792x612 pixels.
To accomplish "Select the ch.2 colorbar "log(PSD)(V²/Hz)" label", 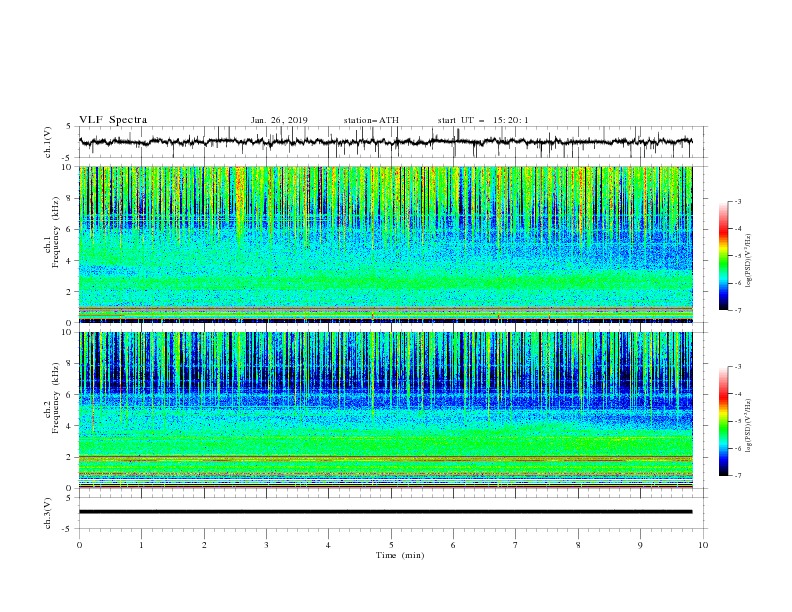I will (748, 426).
